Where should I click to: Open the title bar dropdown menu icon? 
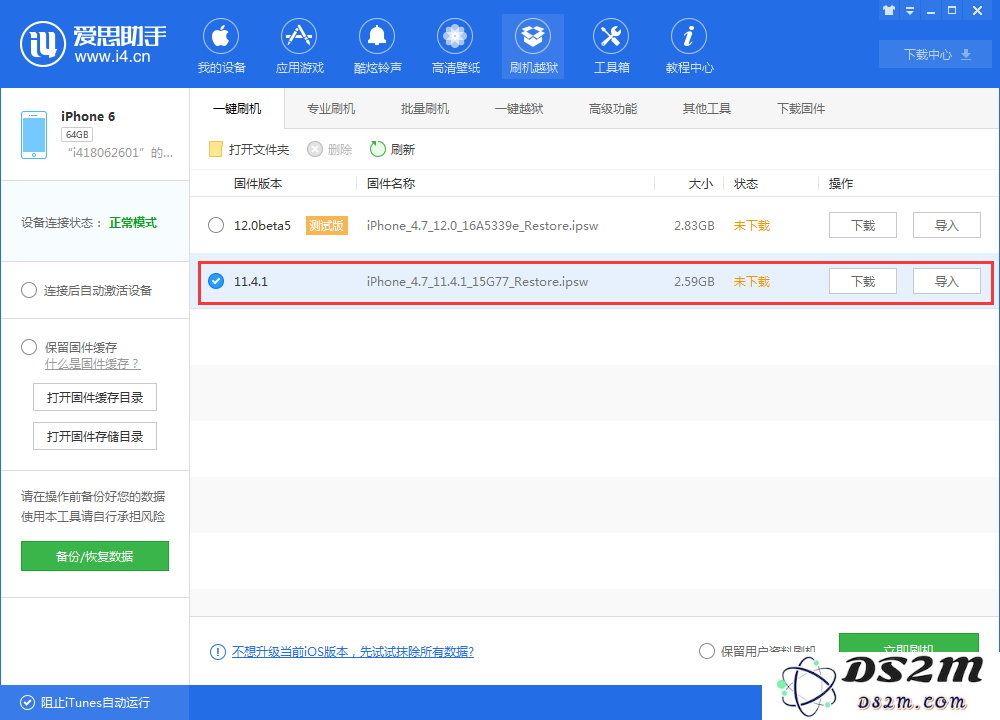[910, 11]
